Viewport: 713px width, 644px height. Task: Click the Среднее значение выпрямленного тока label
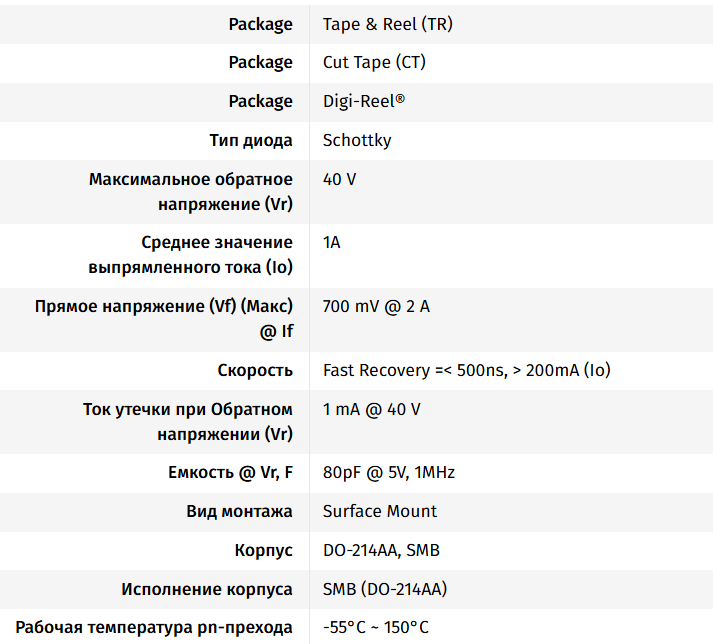[x=191, y=255]
